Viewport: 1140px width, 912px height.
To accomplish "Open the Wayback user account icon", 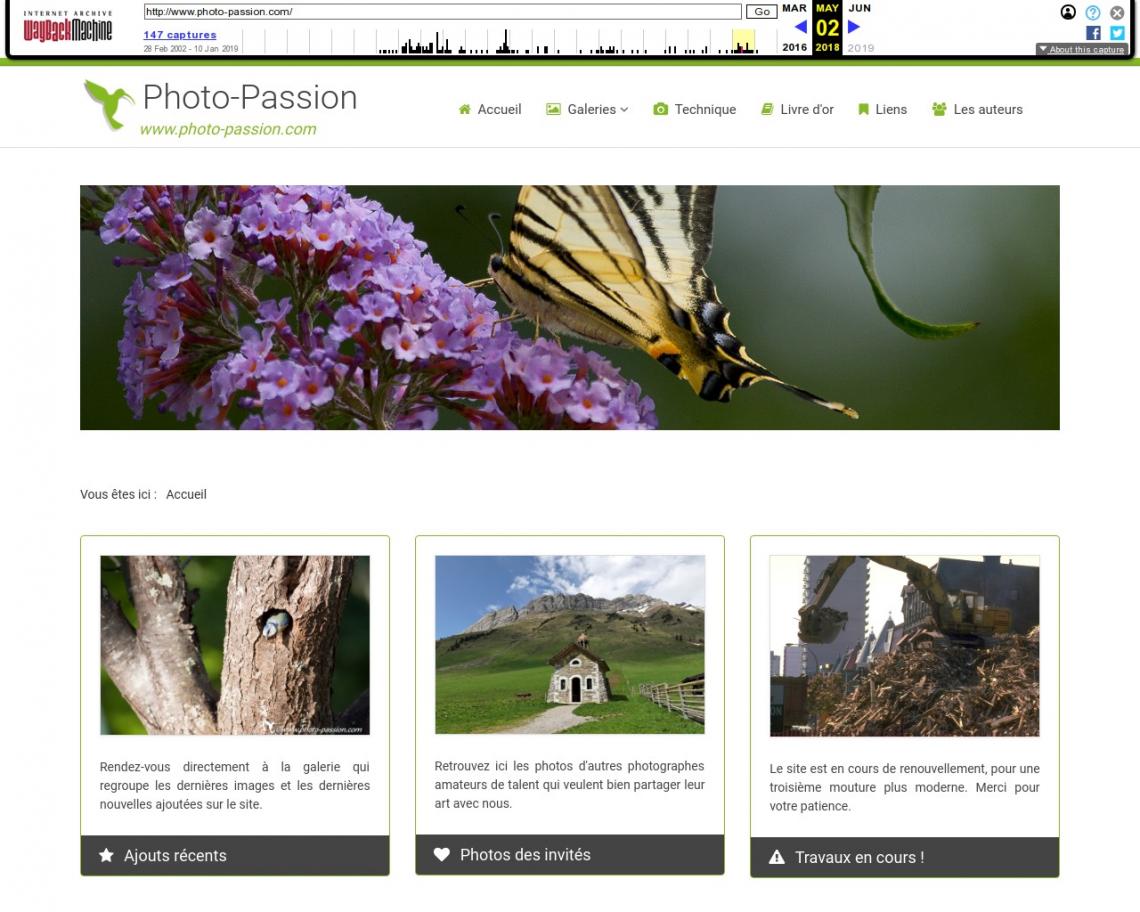I will [1068, 12].
